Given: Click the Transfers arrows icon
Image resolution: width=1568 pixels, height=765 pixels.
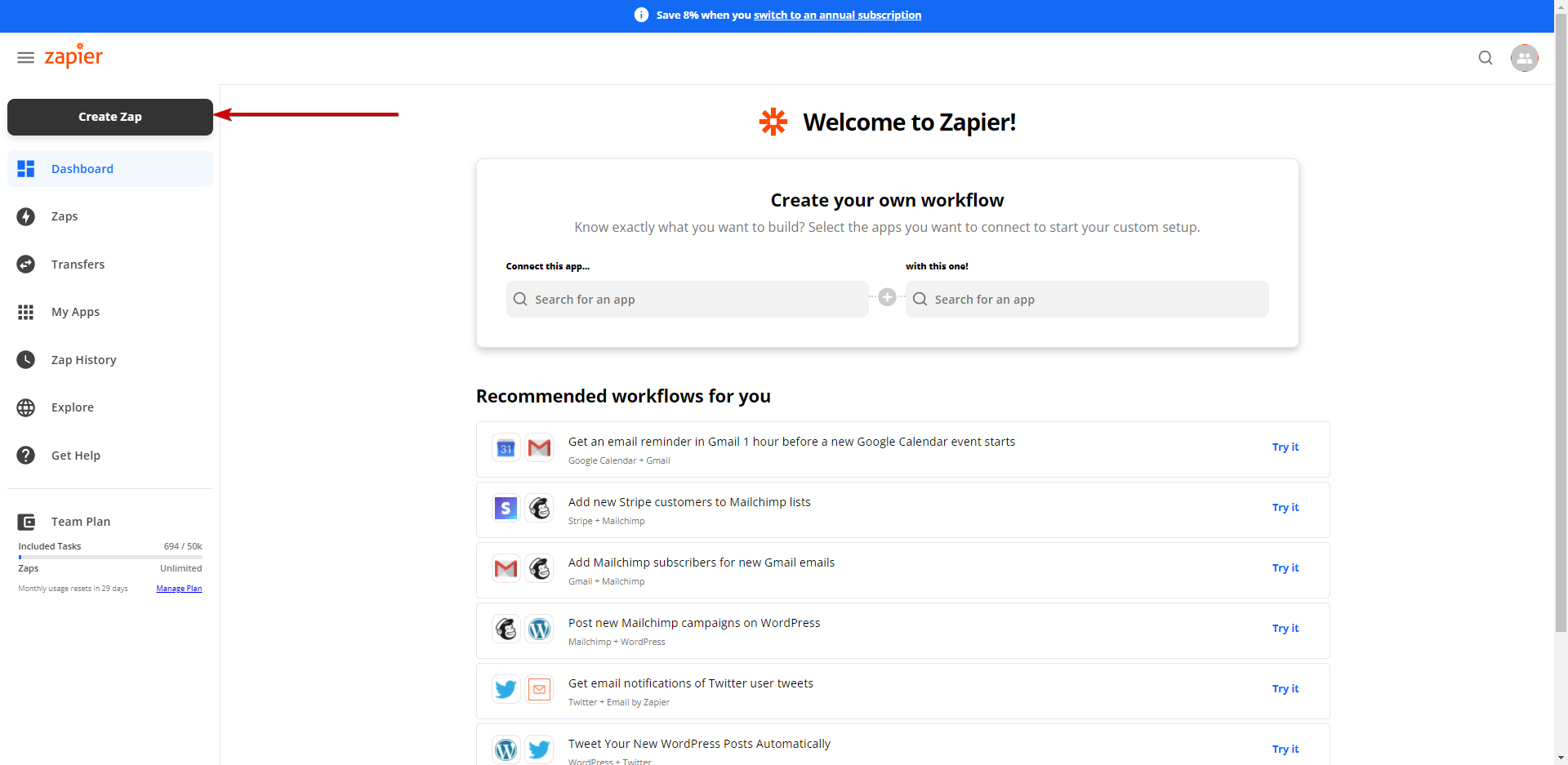Looking at the screenshot, I should (x=26, y=265).
